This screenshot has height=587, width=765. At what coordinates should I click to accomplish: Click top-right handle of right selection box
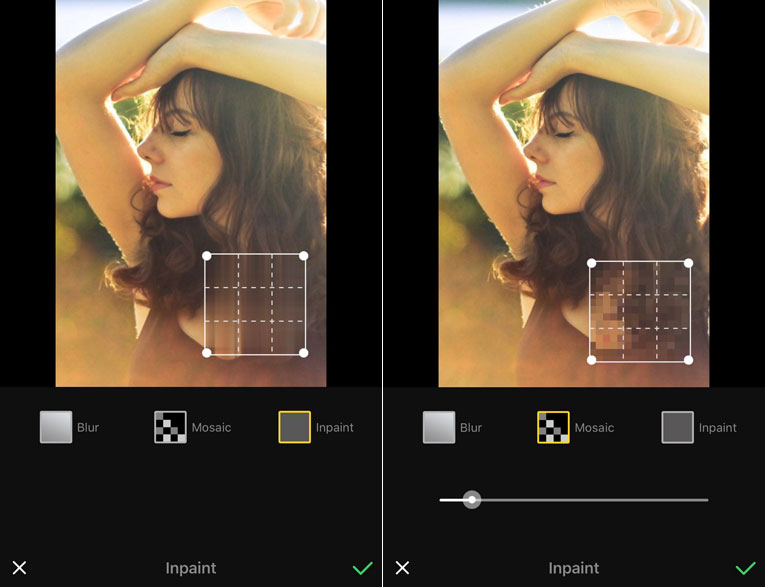[688, 263]
